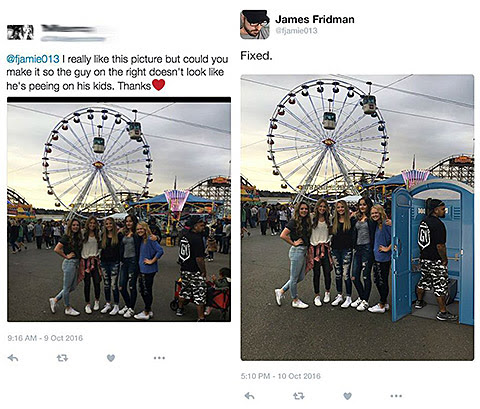Open the edited photo with portable toilet
Image resolution: width=480 pixels, height=409 pixels.
click(x=357, y=217)
